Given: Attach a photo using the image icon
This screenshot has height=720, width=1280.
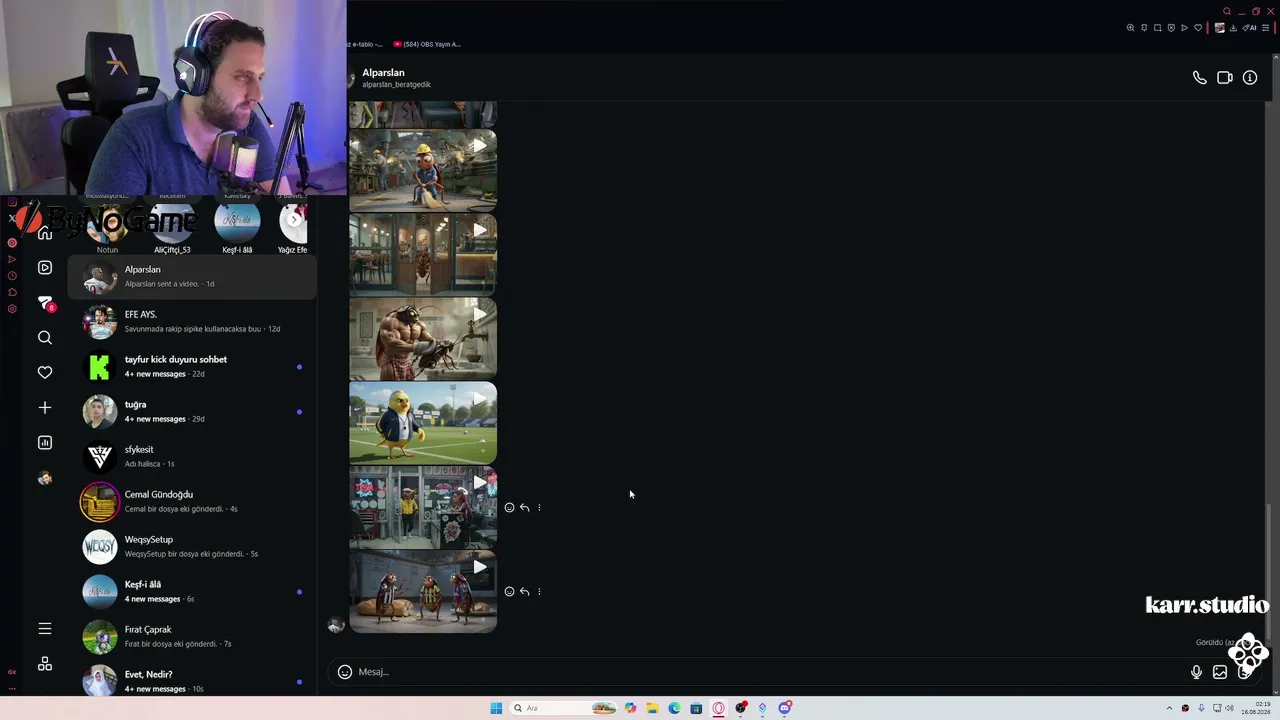Looking at the screenshot, I should [x=1220, y=672].
